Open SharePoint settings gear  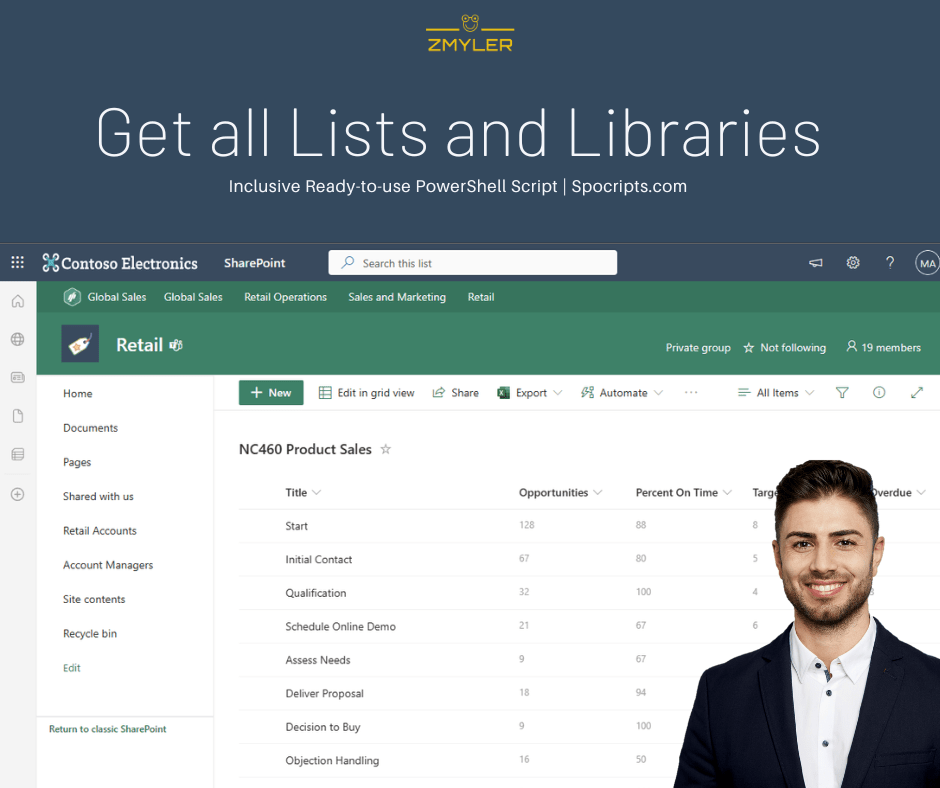pos(852,262)
